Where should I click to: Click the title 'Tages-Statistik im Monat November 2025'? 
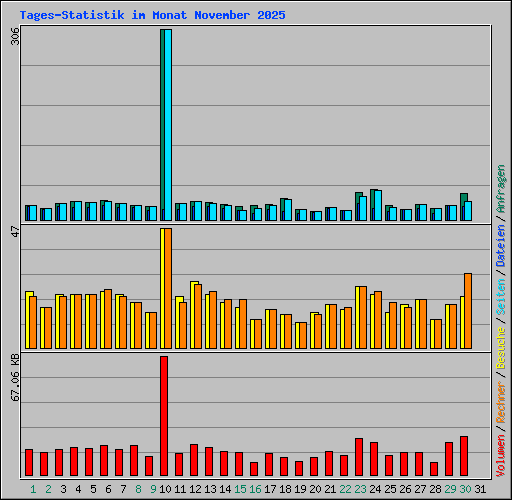pos(152,15)
